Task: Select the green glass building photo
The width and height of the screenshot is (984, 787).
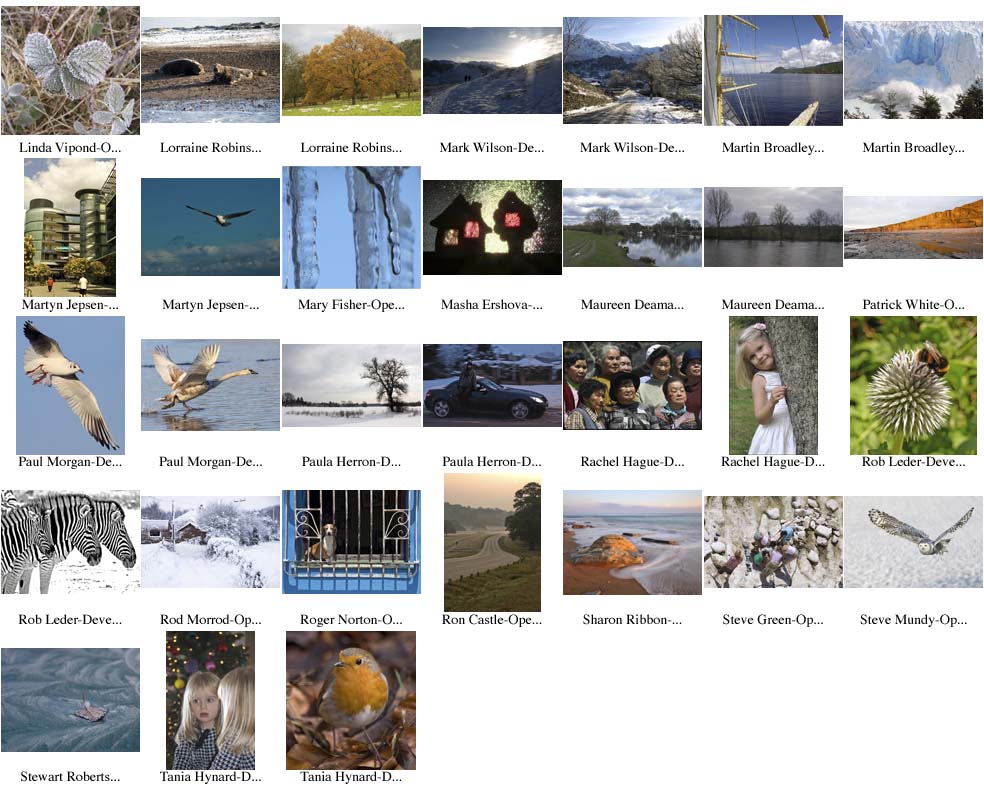Action: tap(70, 227)
